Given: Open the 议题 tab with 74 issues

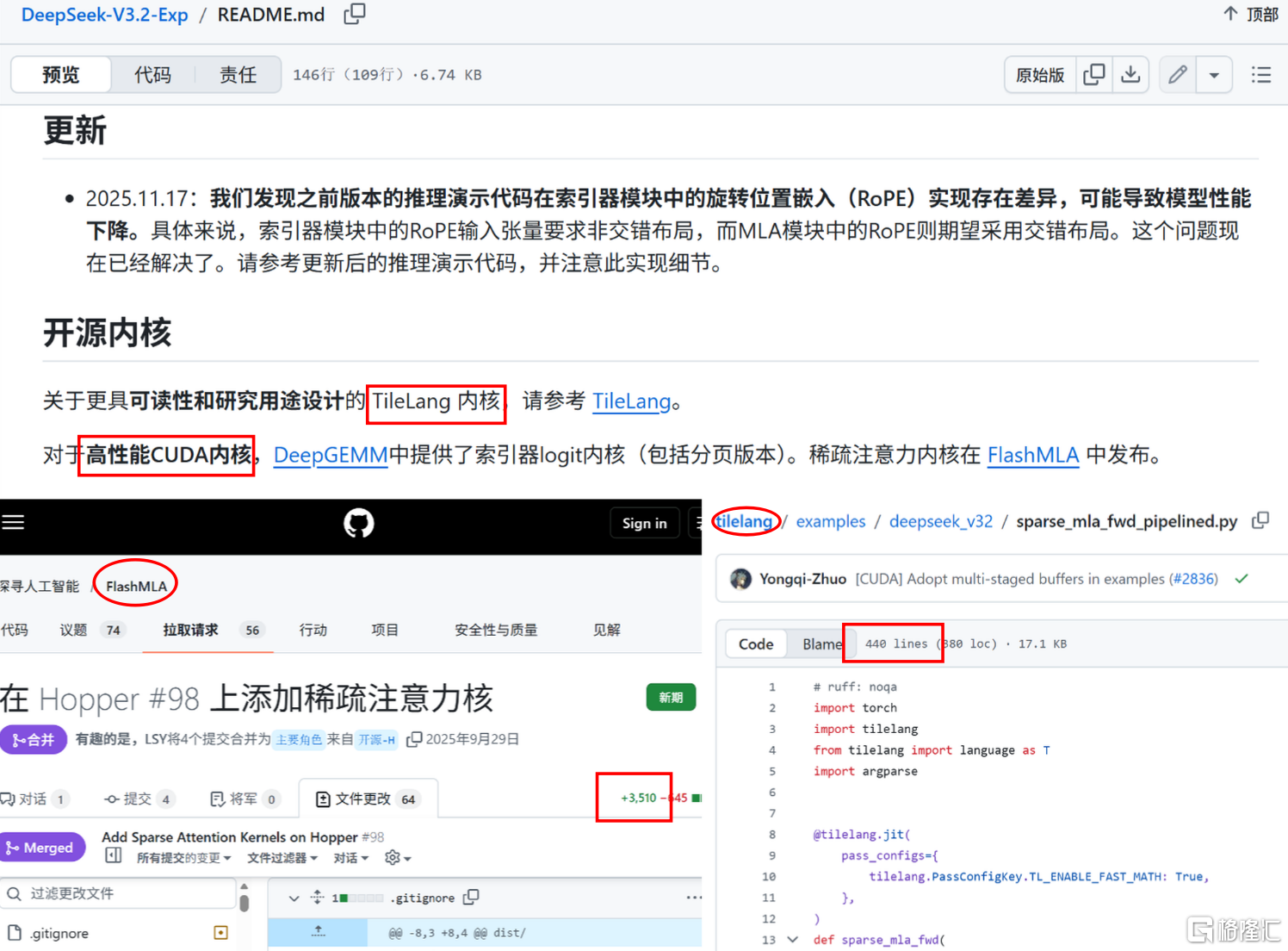Looking at the screenshot, I should click(91, 630).
